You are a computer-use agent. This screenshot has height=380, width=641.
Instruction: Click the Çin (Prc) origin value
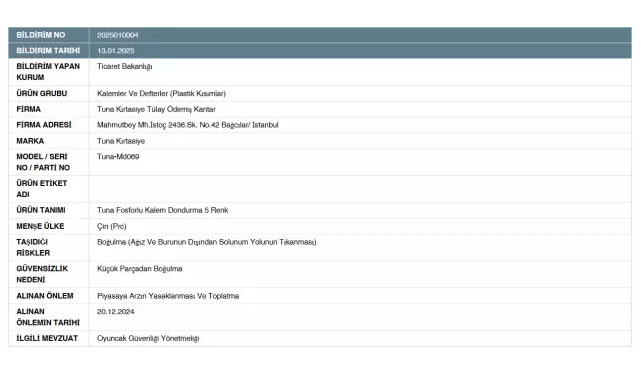click(x=112, y=226)
